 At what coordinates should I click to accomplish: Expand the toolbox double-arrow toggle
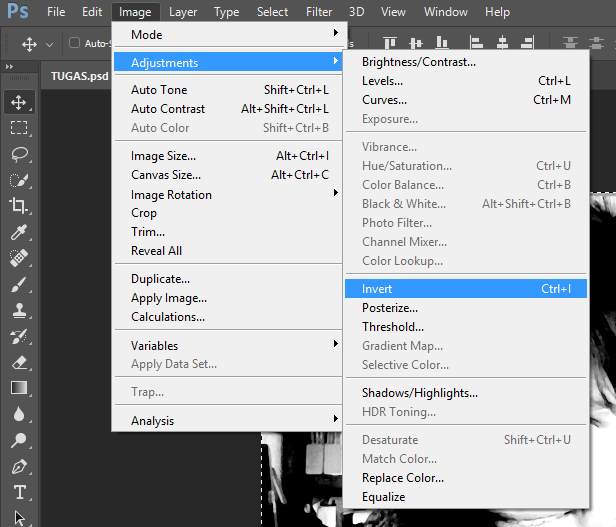tap(9, 67)
